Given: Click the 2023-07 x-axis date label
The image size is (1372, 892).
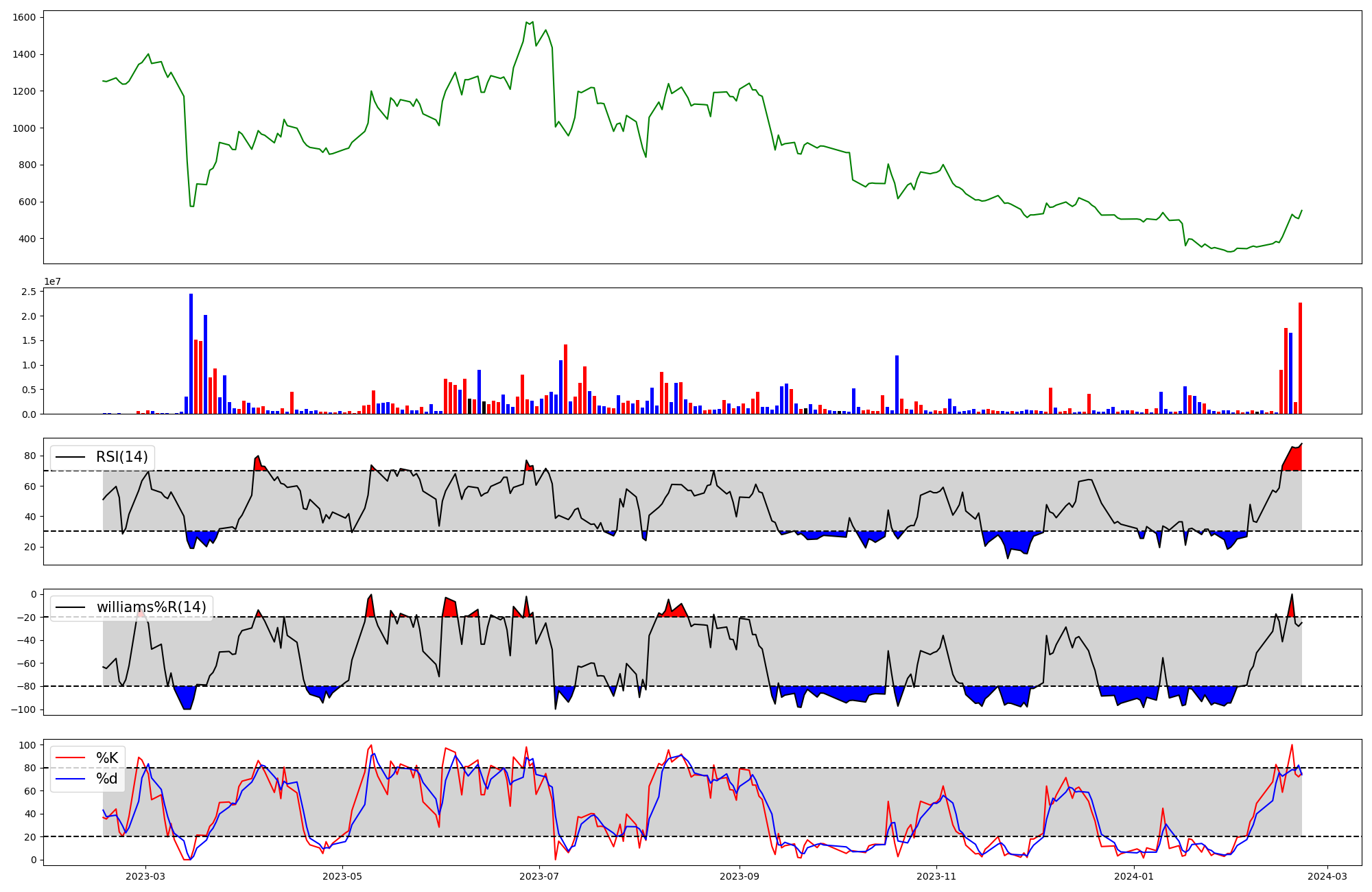Looking at the screenshot, I should 539,876.
